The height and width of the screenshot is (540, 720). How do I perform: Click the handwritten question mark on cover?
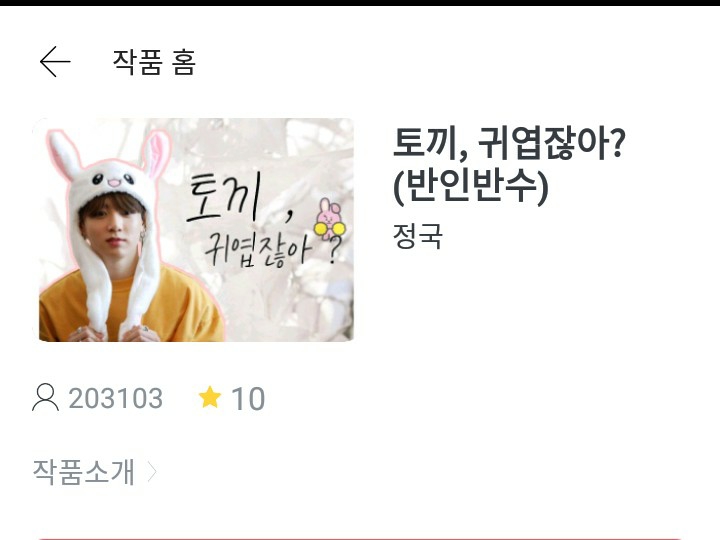335,252
